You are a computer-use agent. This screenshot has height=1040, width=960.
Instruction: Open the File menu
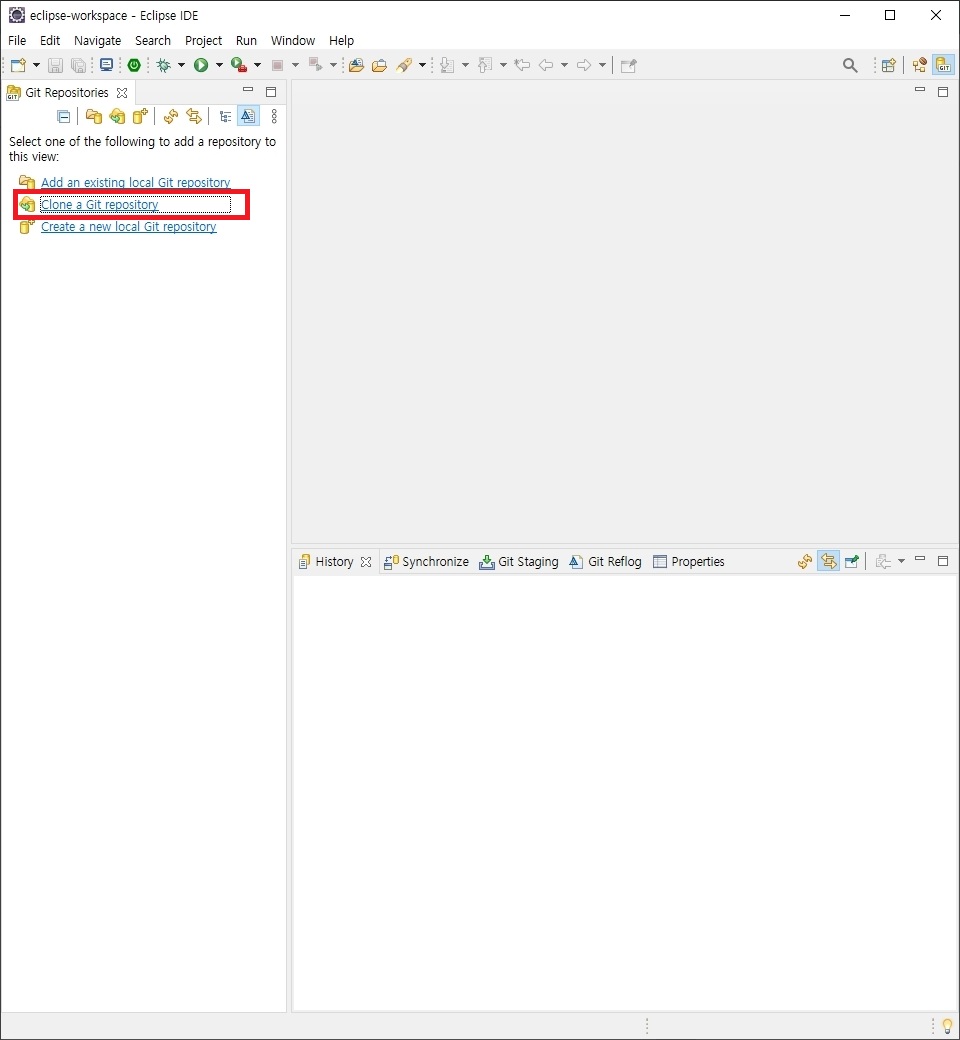point(17,40)
